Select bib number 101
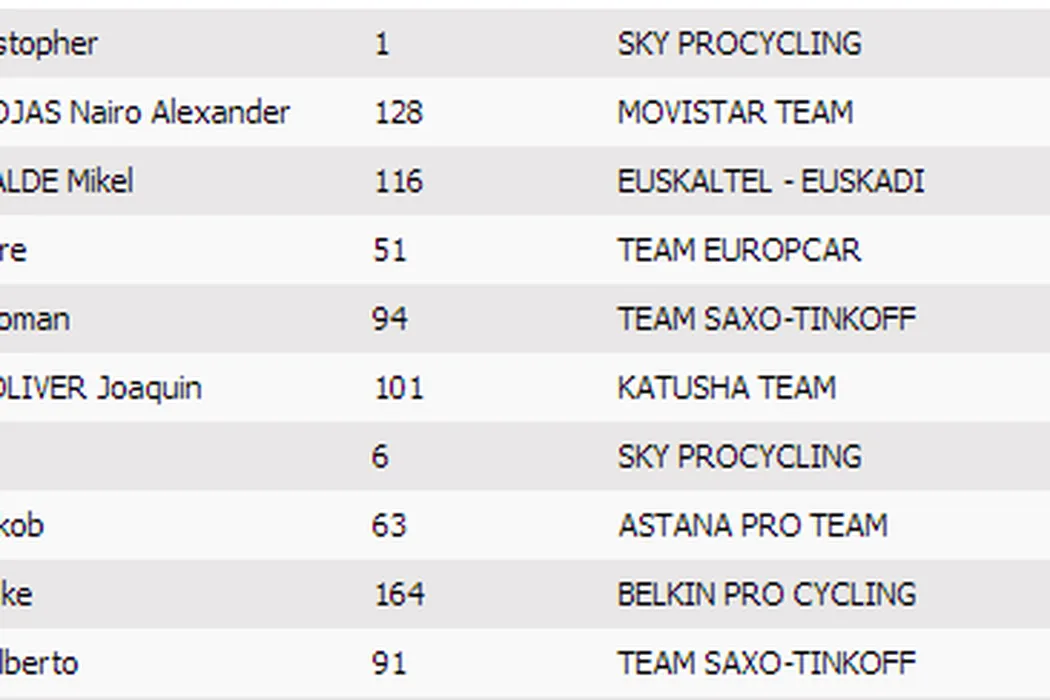 398,388
